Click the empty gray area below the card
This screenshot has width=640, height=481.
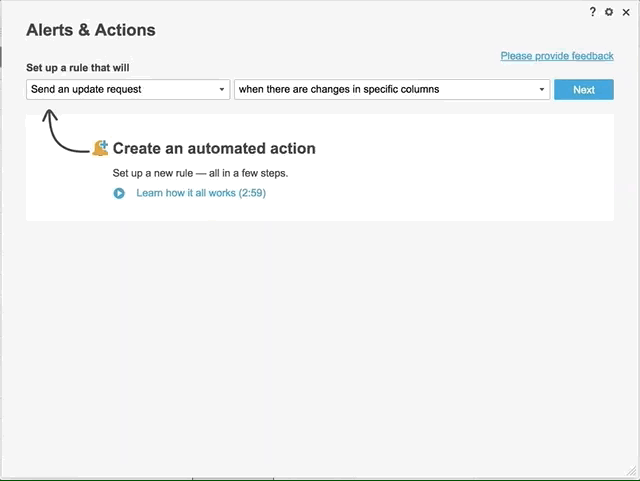point(320,347)
